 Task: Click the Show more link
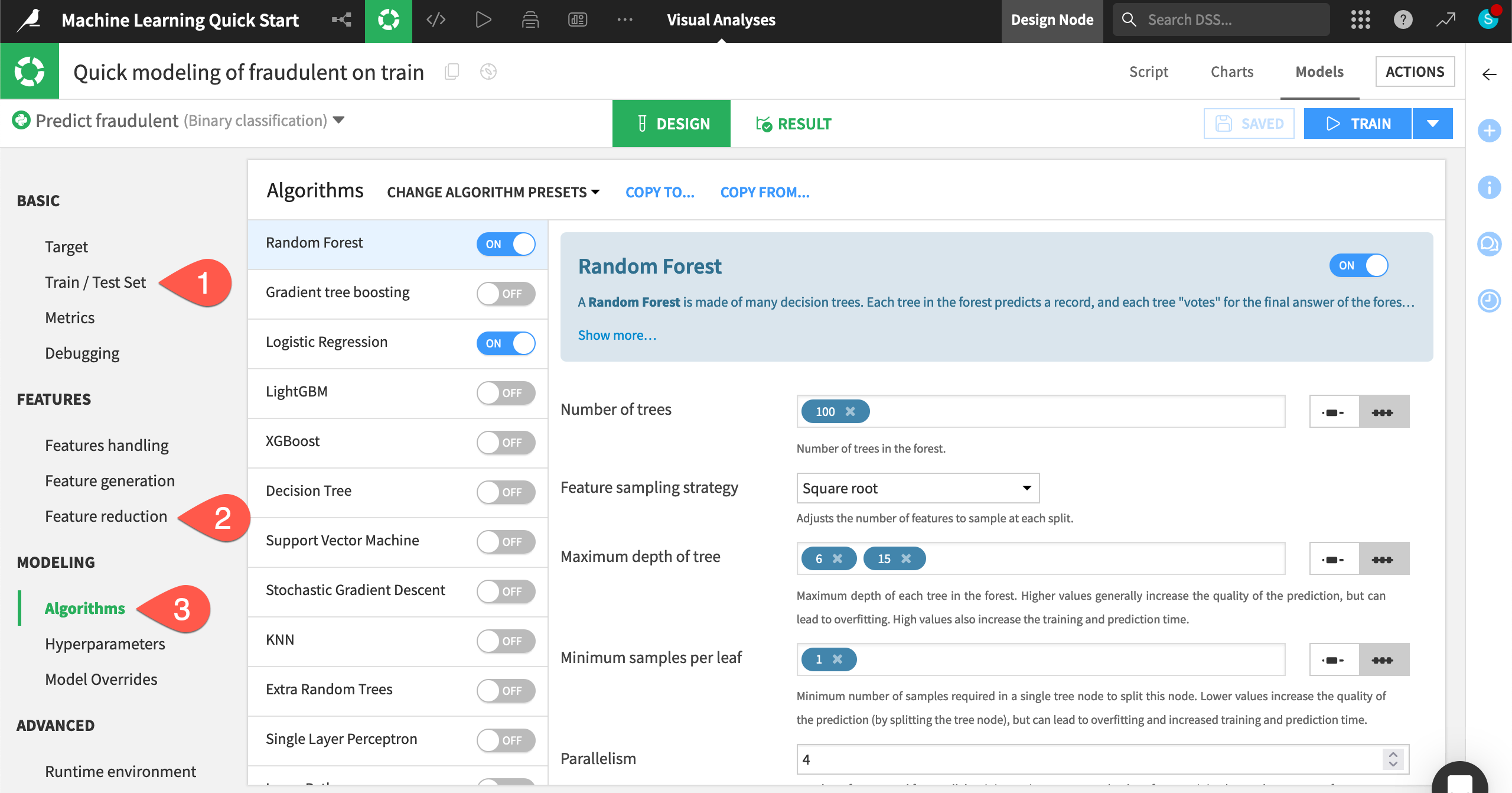coord(617,335)
